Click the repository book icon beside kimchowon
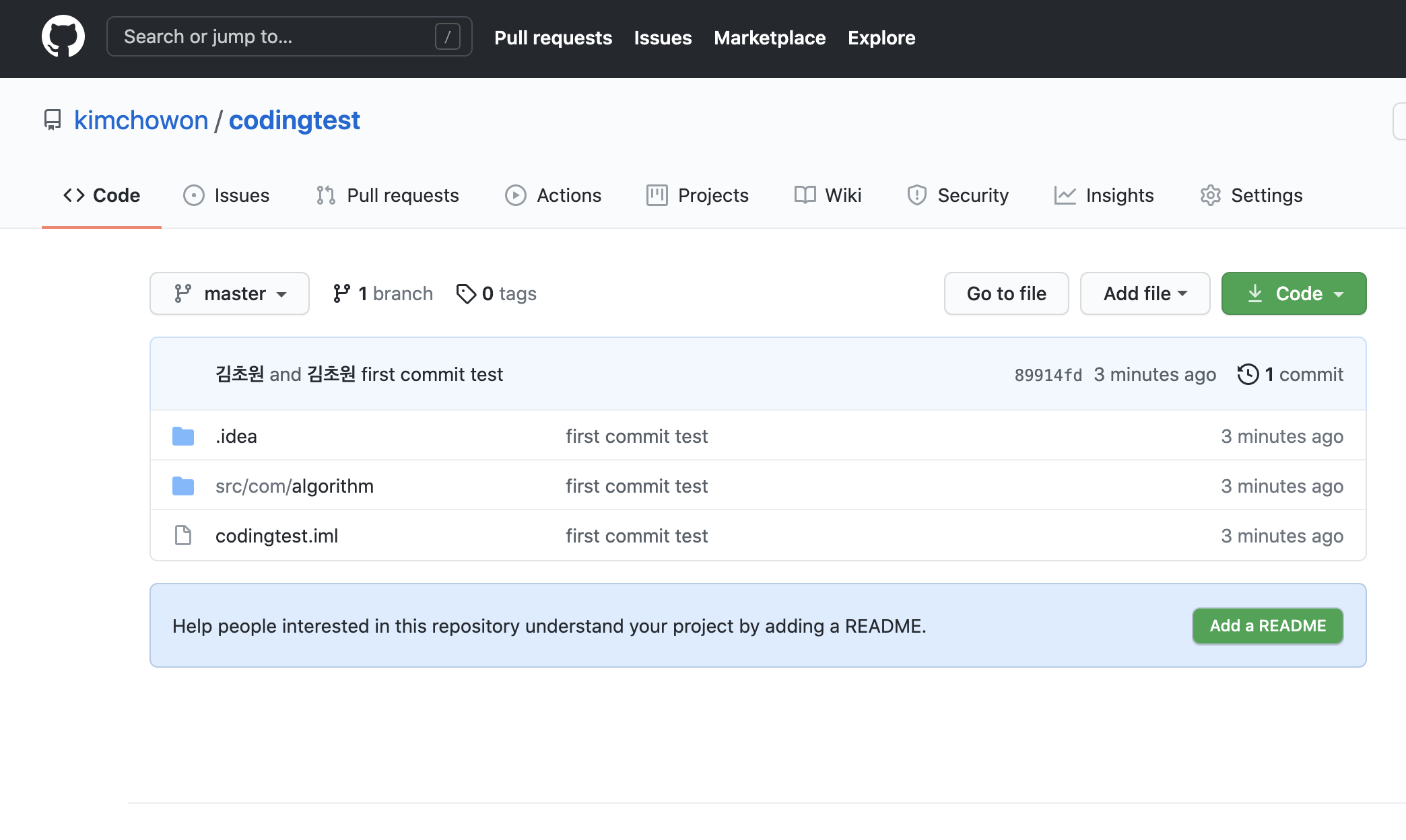This screenshot has height=840, width=1406. coord(53,120)
